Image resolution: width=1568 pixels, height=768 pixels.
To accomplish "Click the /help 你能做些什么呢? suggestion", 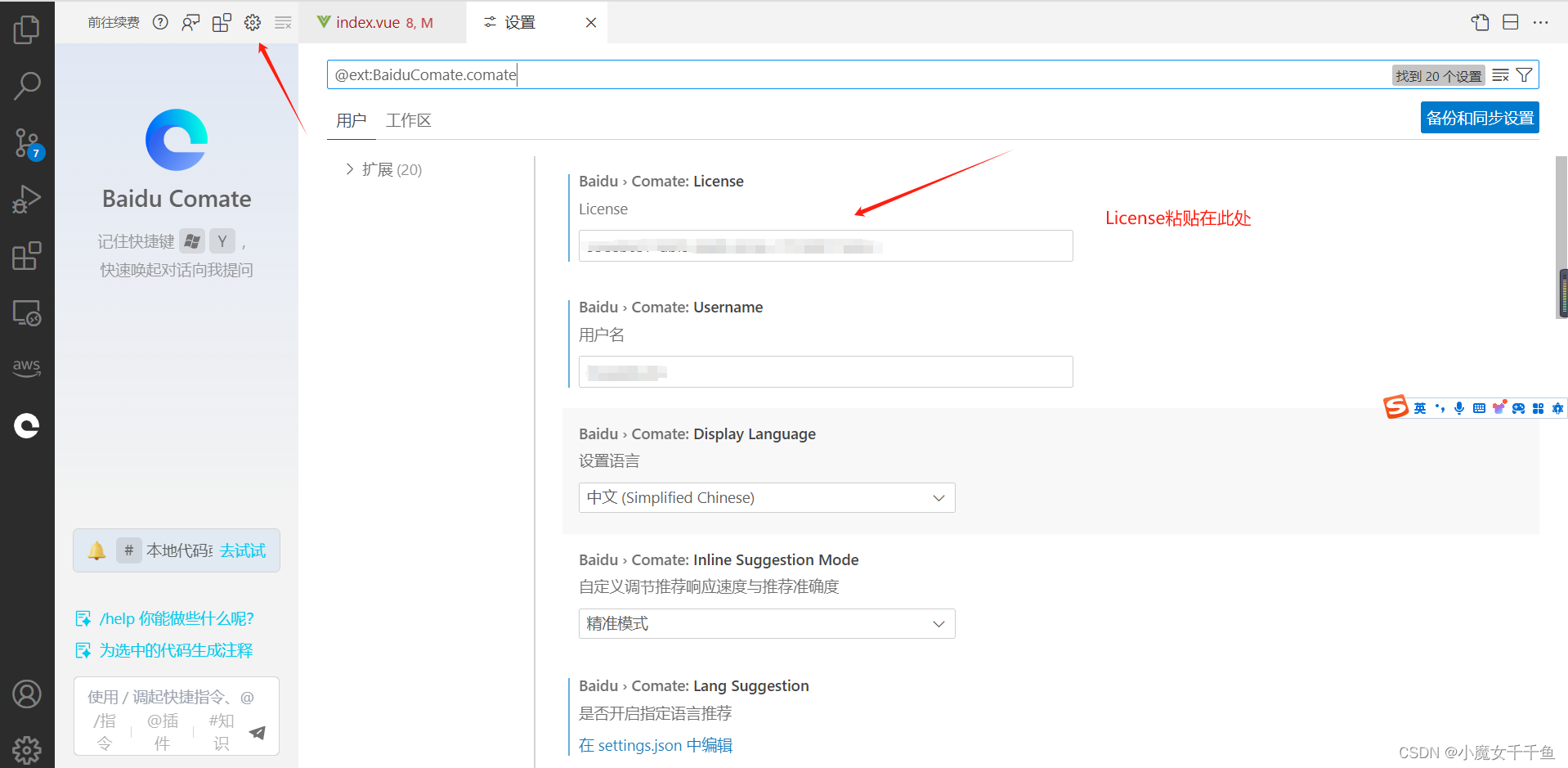I will click(x=177, y=618).
